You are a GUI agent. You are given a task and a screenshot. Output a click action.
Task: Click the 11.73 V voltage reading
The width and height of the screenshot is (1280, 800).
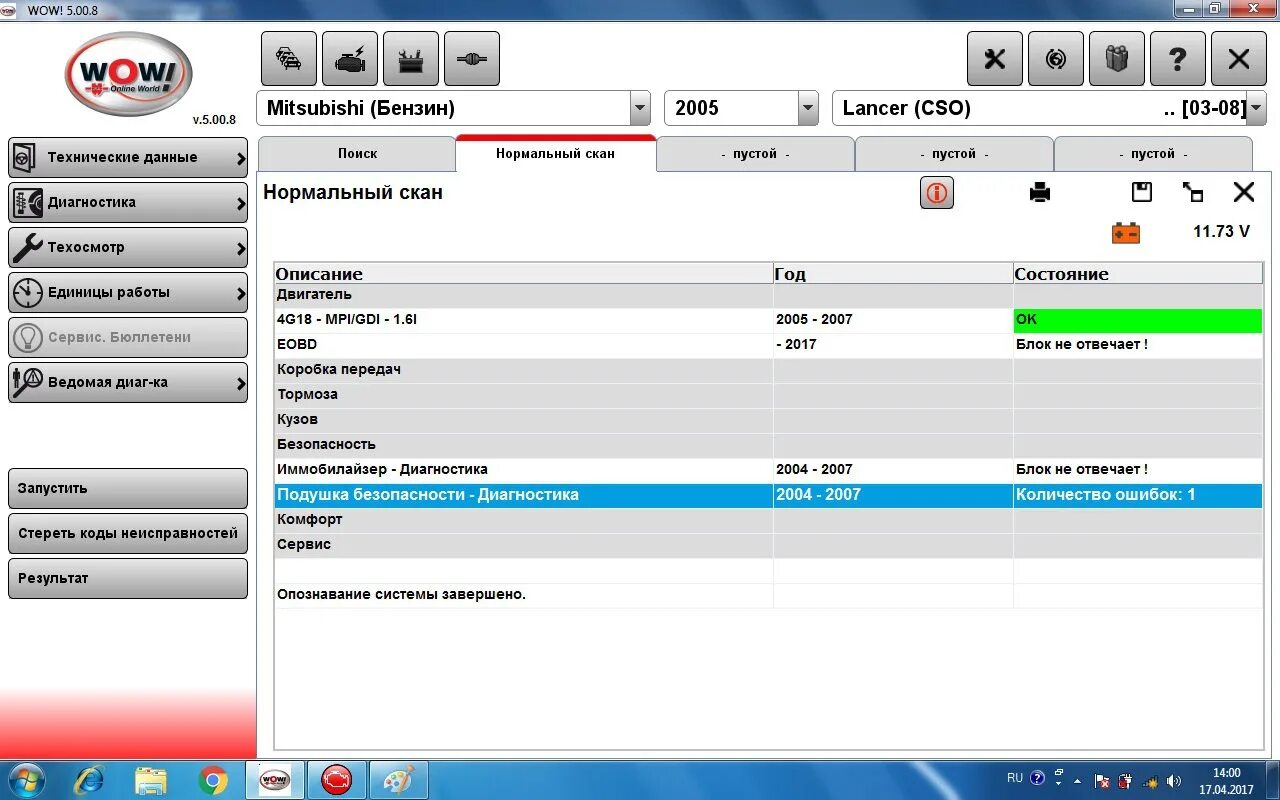point(1221,232)
